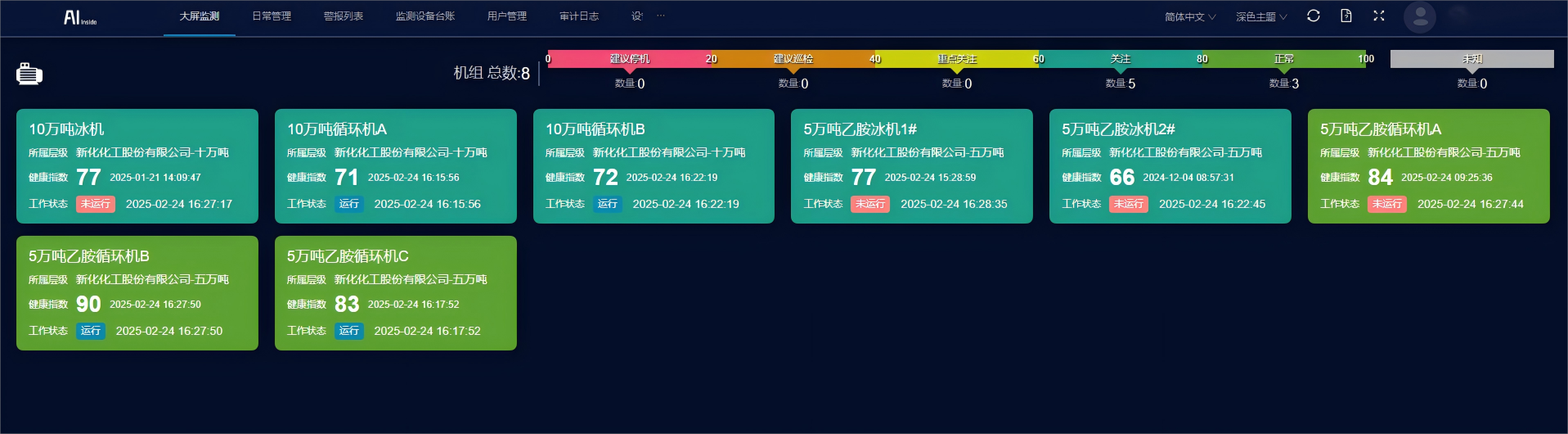
Task: Click health index 77 on 10万吨冰机
Action: [x=88, y=178]
